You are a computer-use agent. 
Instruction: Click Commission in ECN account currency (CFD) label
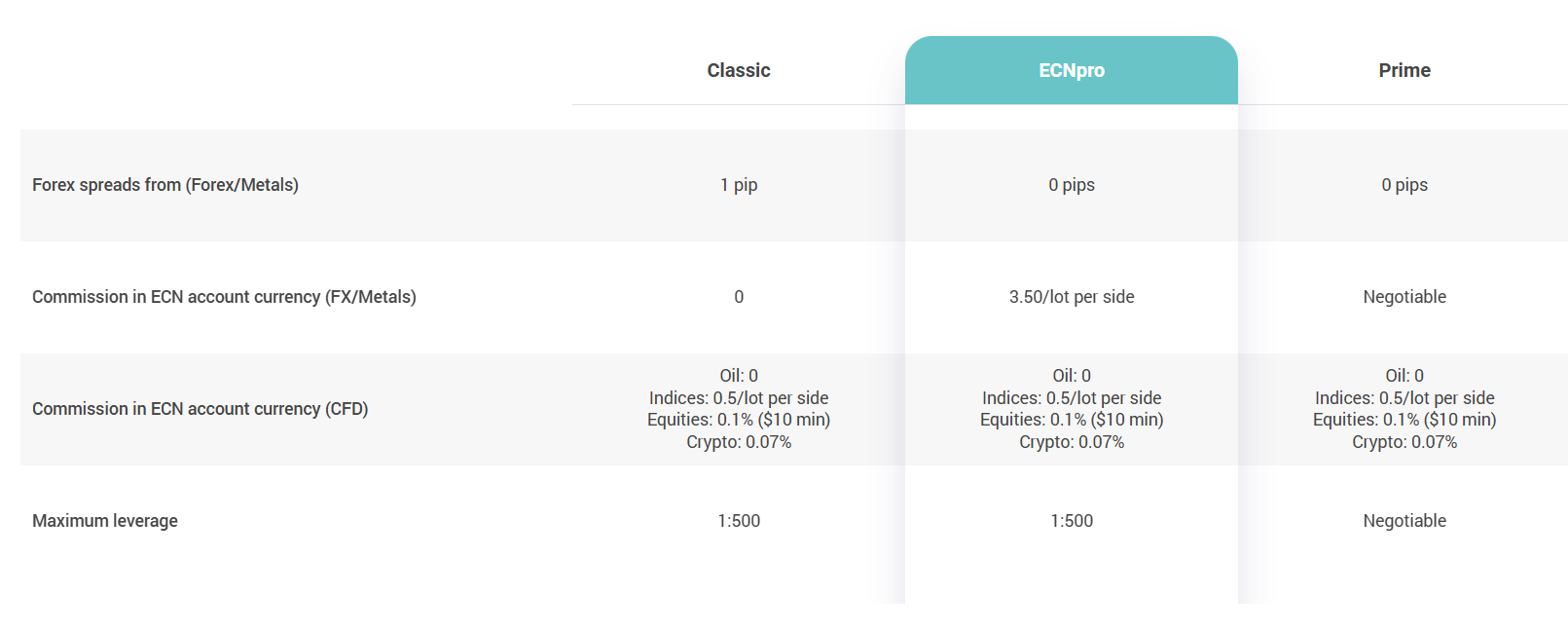click(201, 409)
